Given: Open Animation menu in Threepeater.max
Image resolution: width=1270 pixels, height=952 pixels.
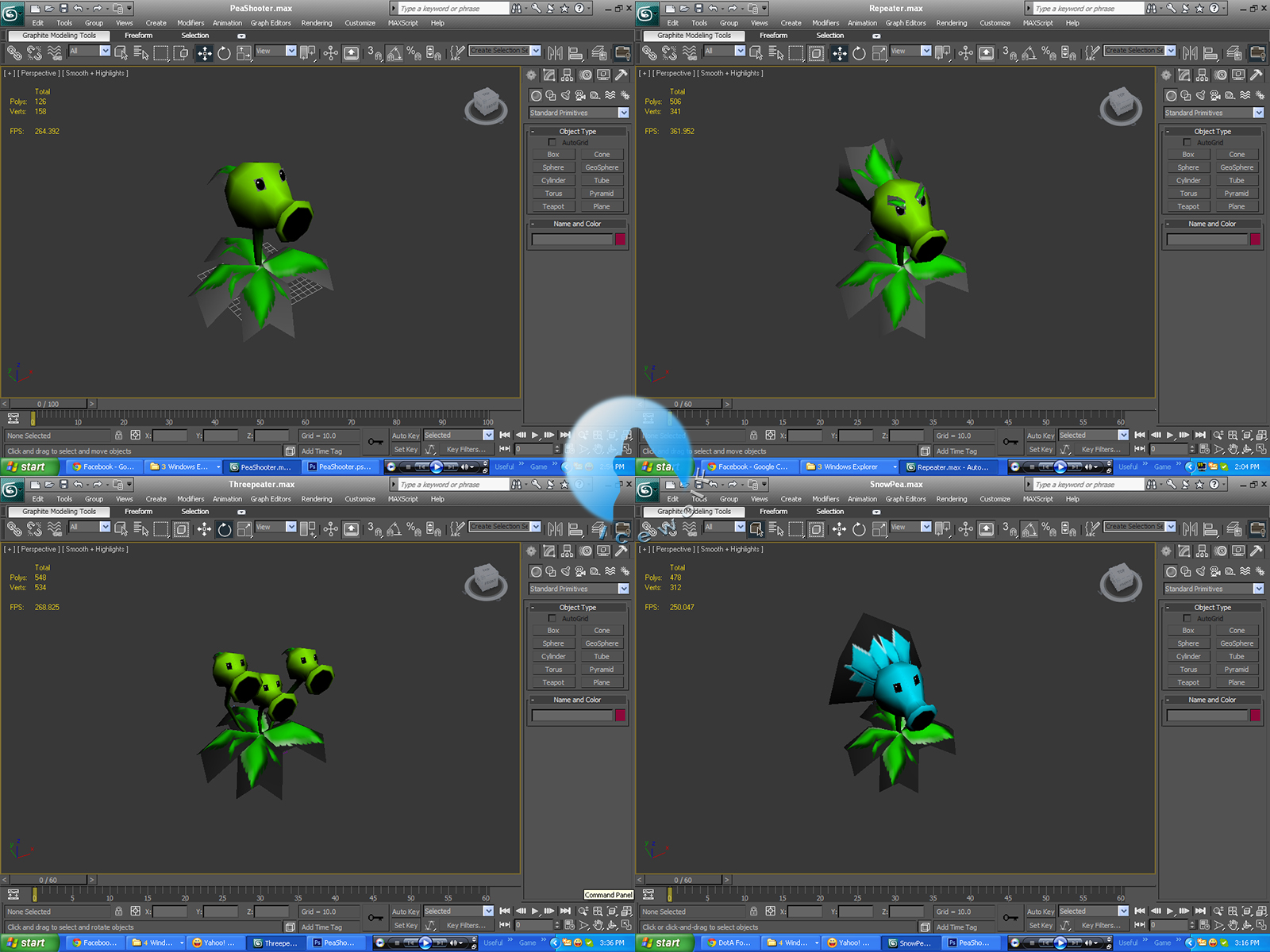Looking at the screenshot, I should click(227, 499).
